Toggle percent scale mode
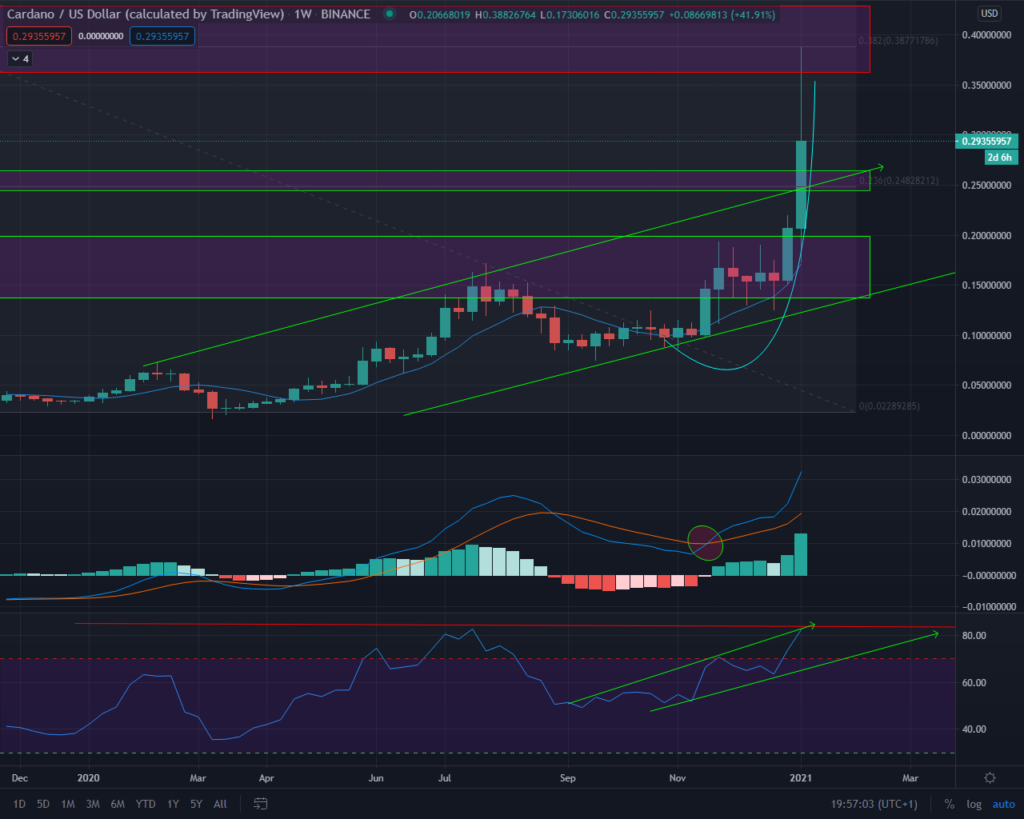The width and height of the screenshot is (1024, 819). [x=949, y=804]
